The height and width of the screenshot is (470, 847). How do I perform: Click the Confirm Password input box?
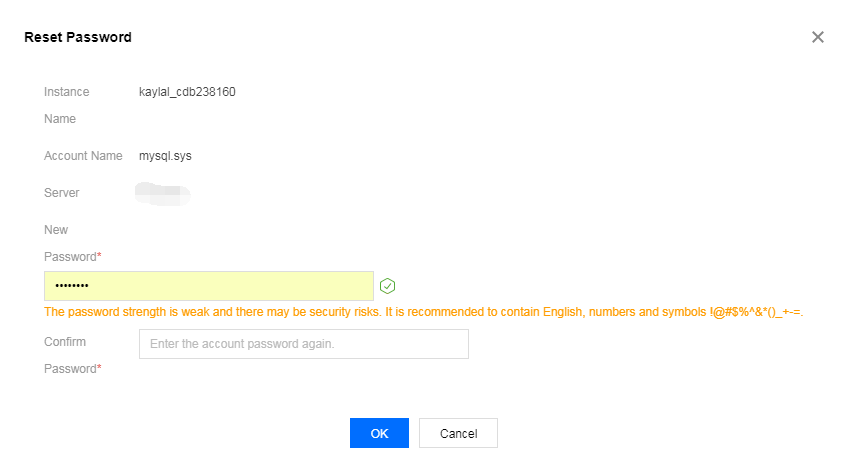303,344
